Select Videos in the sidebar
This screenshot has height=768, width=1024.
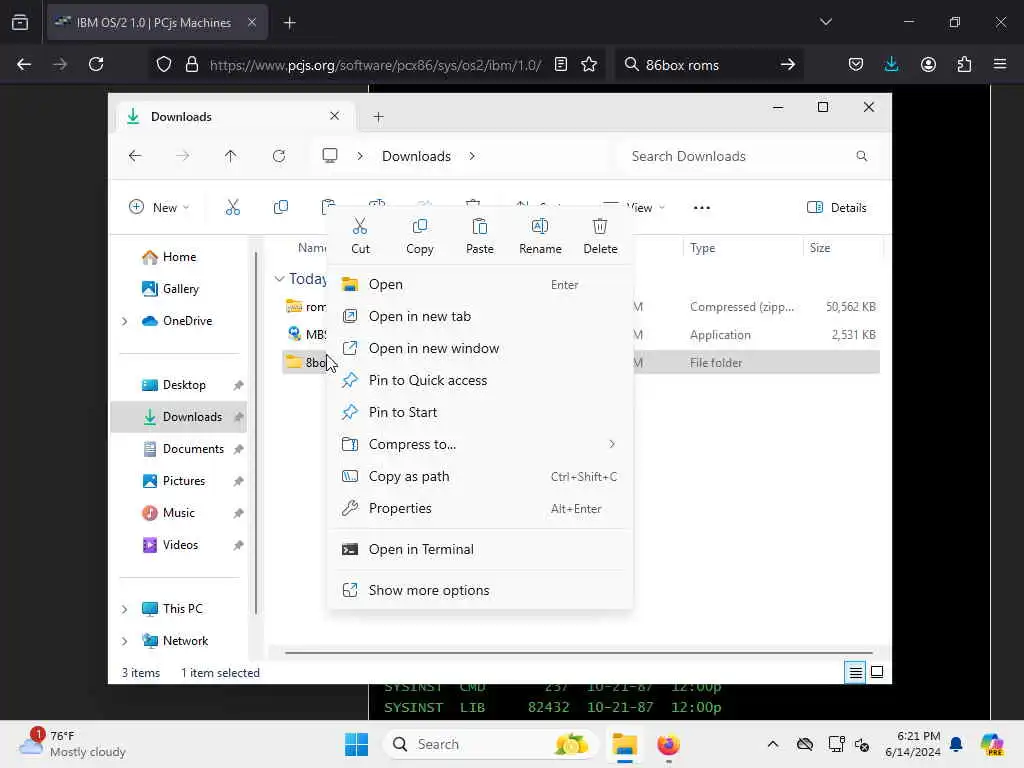[180, 545]
